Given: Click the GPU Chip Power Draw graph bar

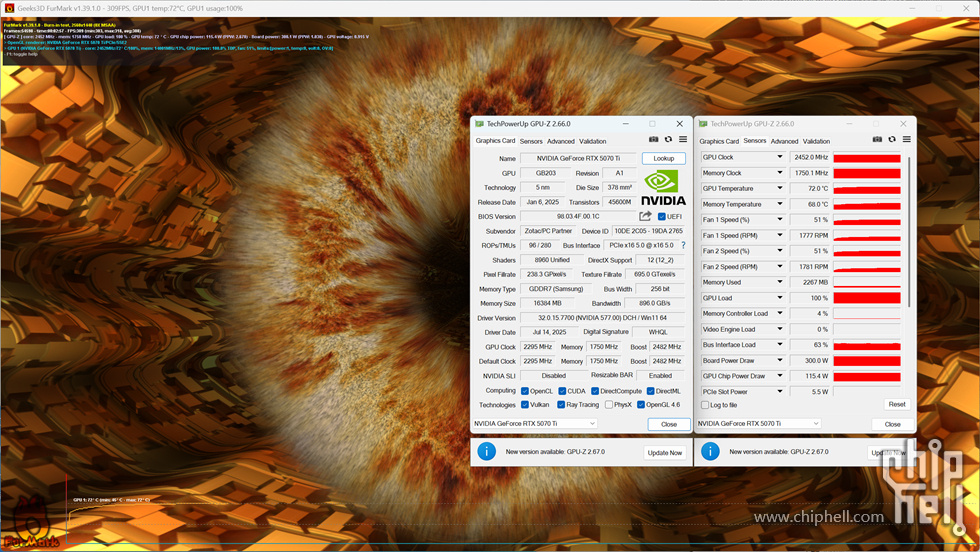Looking at the screenshot, I should [x=867, y=376].
